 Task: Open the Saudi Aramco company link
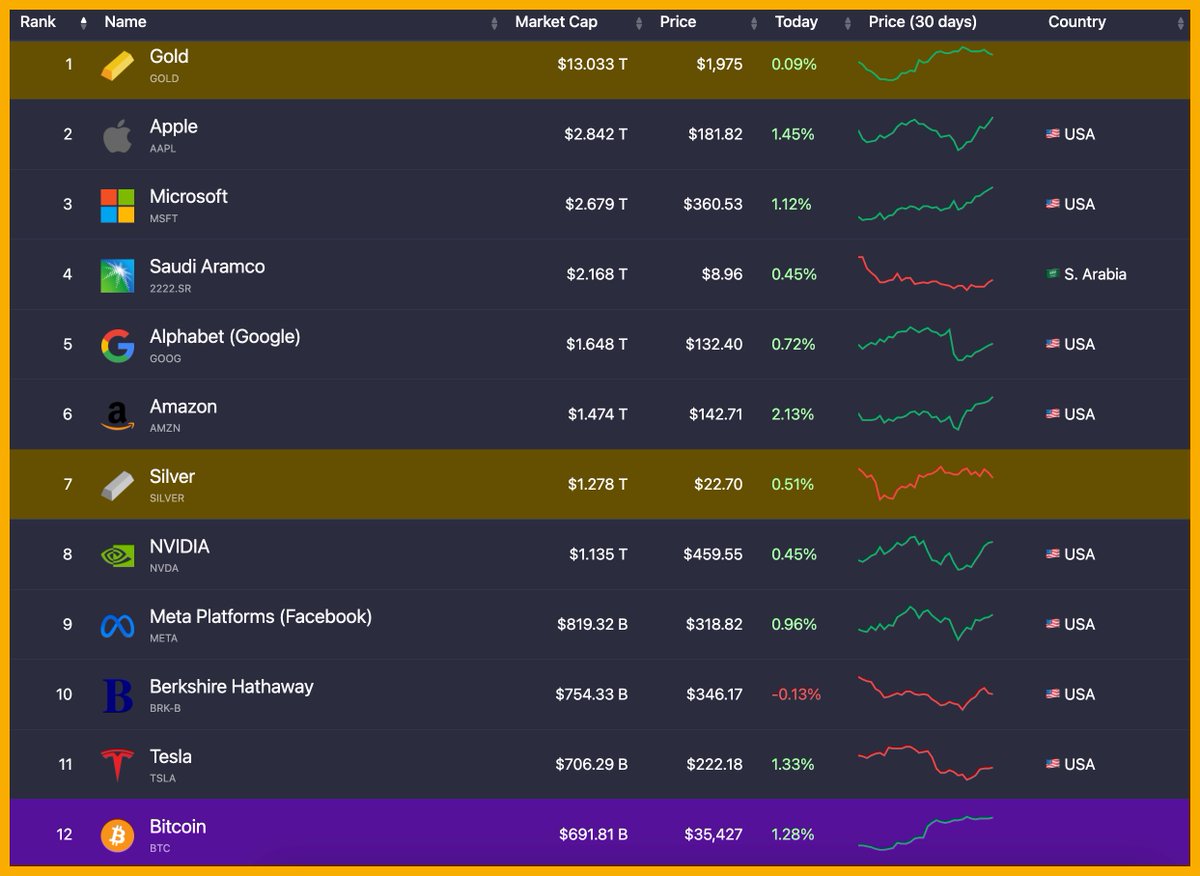tap(207, 267)
